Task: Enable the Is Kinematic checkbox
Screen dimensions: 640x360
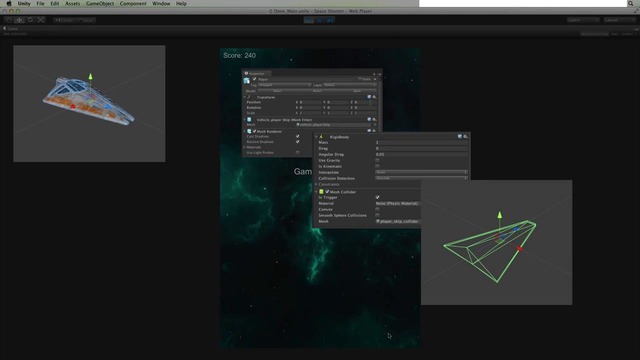Action: [x=377, y=166]
